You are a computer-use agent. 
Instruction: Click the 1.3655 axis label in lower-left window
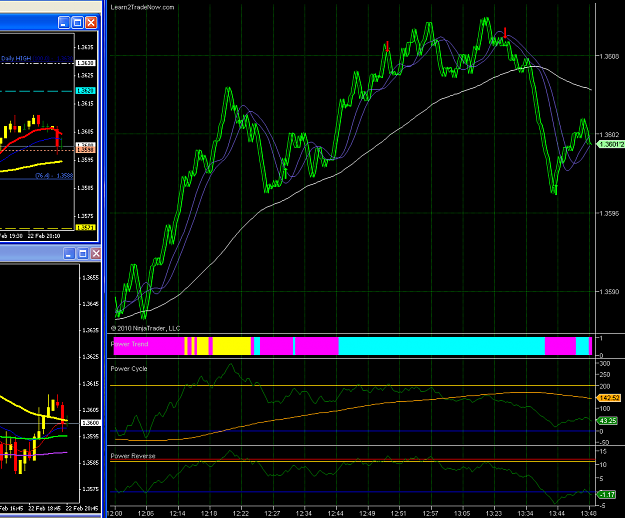click(90, 277)
